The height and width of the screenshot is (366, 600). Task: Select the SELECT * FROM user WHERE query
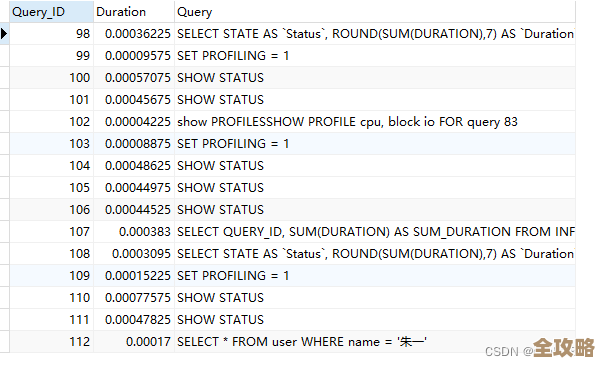tap(302, 342)
